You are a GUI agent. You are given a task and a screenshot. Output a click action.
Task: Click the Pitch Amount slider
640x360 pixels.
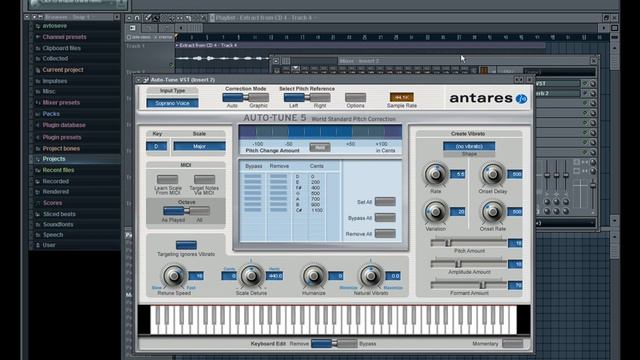point(469,243)
